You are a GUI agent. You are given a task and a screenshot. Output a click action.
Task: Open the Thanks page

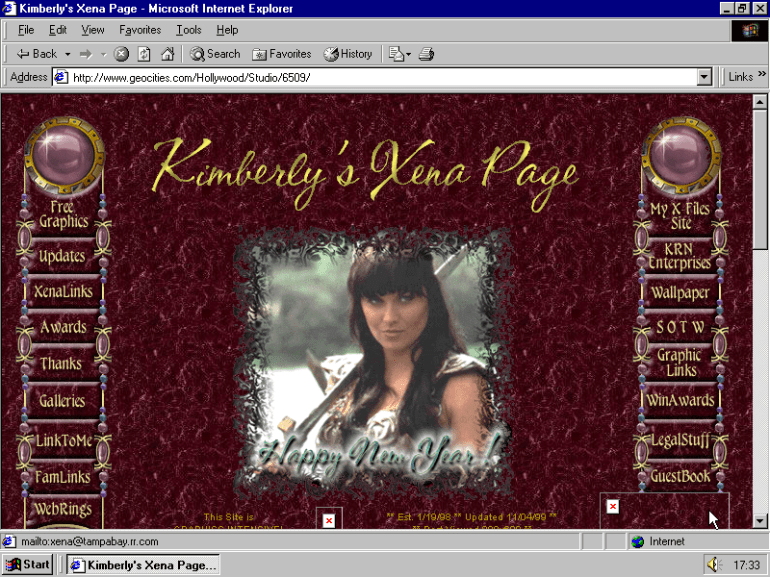[61, 363]
